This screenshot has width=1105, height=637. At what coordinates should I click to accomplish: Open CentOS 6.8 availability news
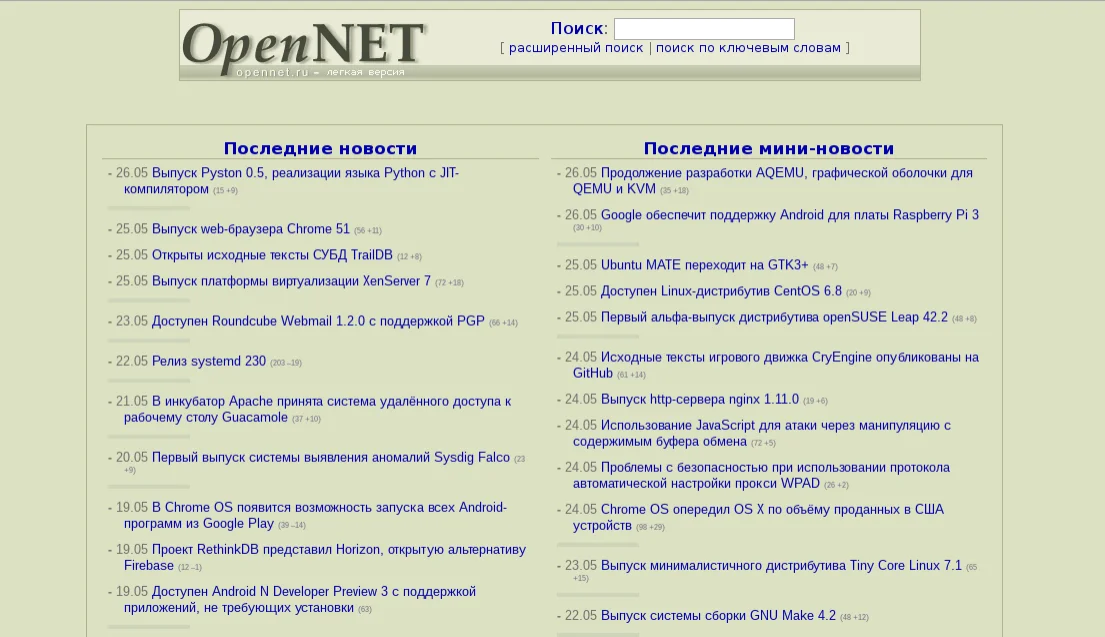point(721,291)
